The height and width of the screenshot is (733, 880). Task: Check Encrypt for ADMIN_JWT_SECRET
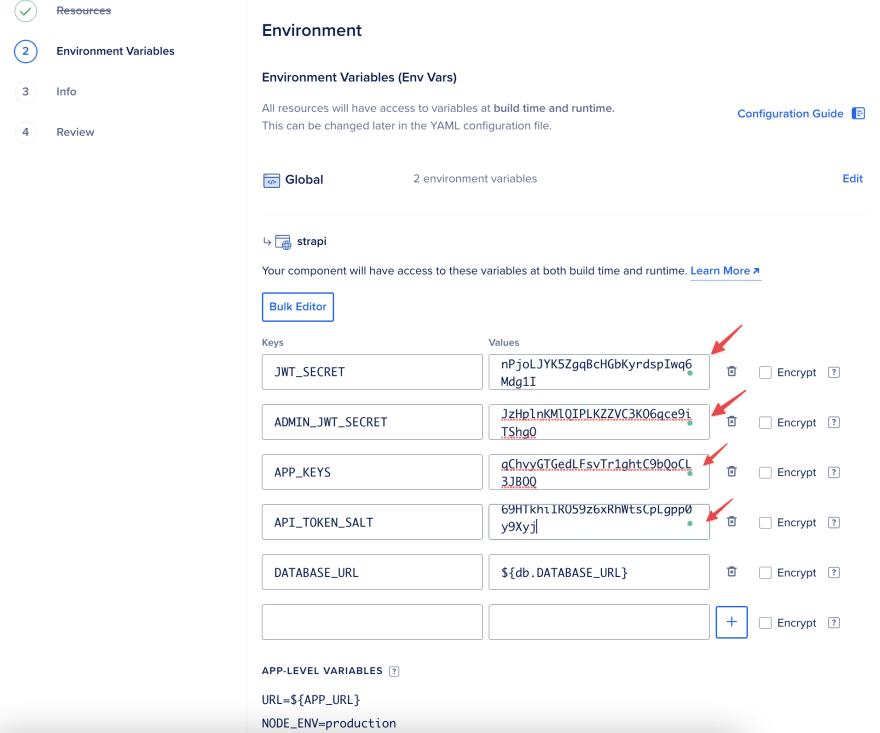pyautogui.click(x=765, y=423)
